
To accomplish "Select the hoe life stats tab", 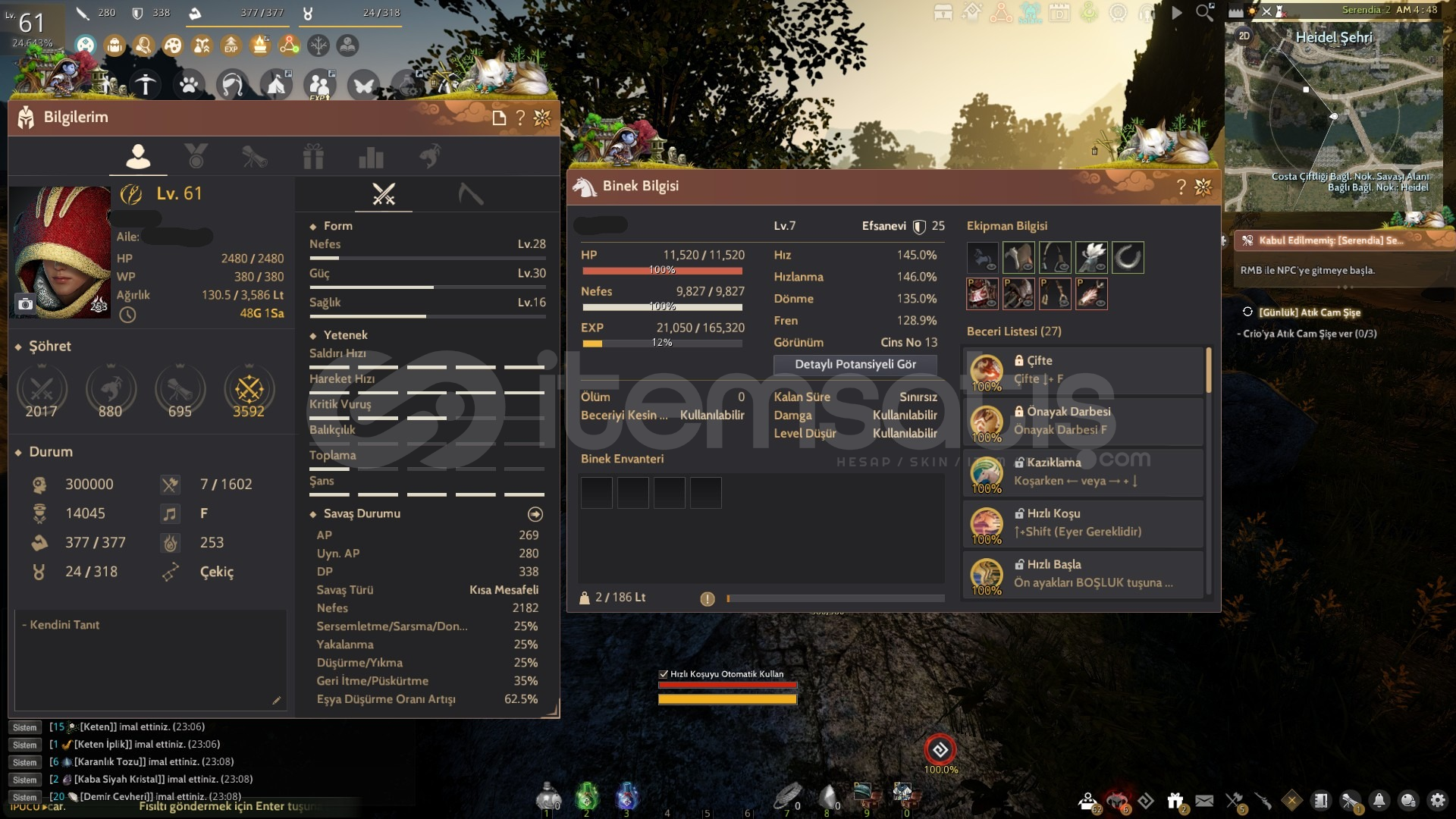I will pyautogui.click(x=471, y=195).
